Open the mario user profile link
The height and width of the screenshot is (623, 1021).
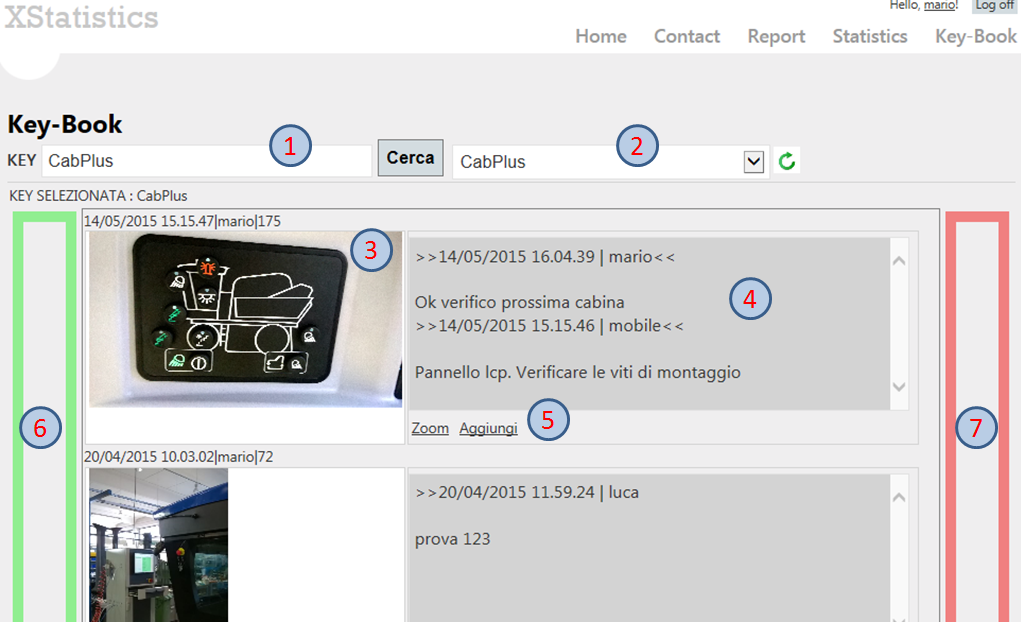coord(938,6)
